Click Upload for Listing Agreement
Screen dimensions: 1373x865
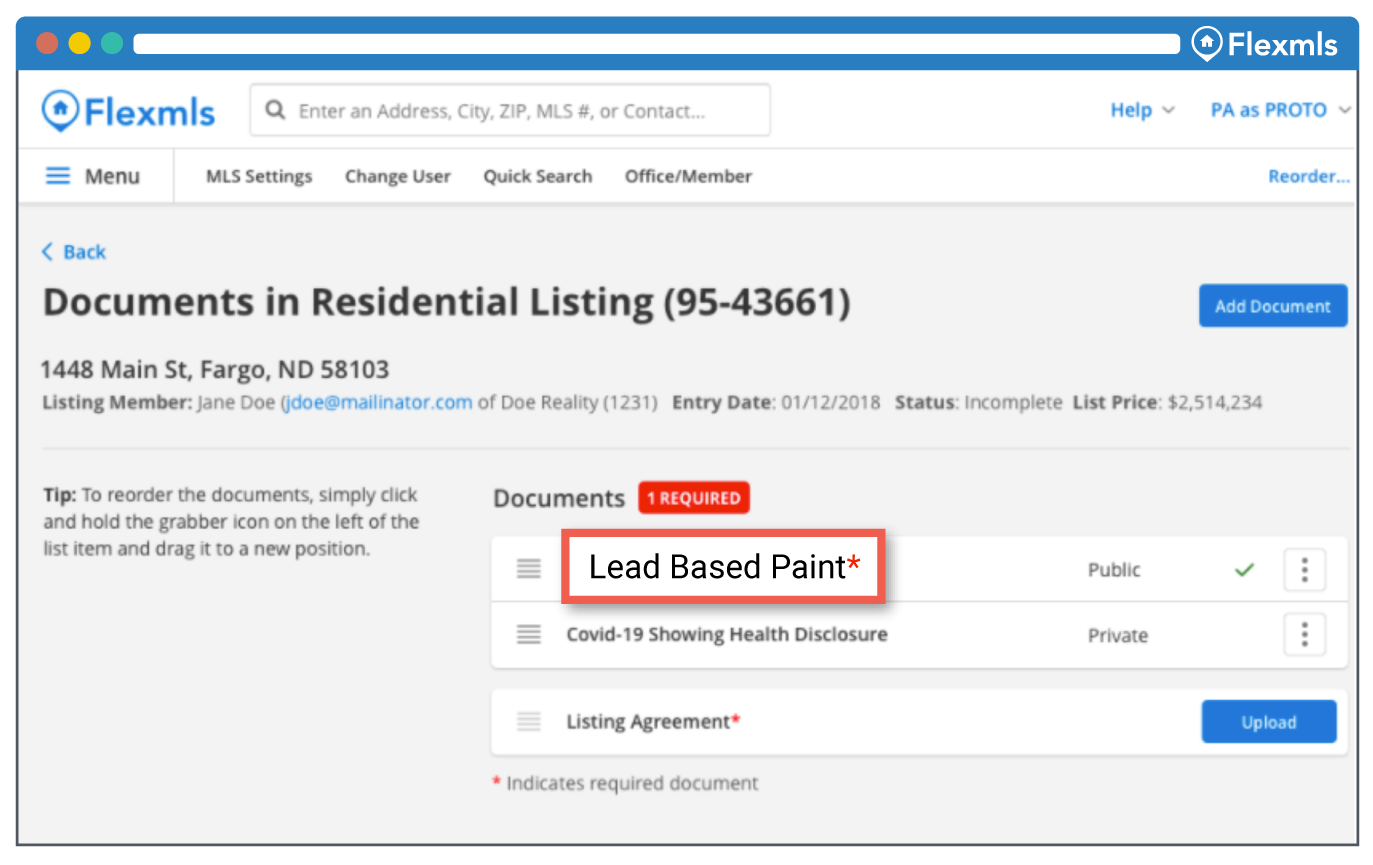[x=1268, y=723]
